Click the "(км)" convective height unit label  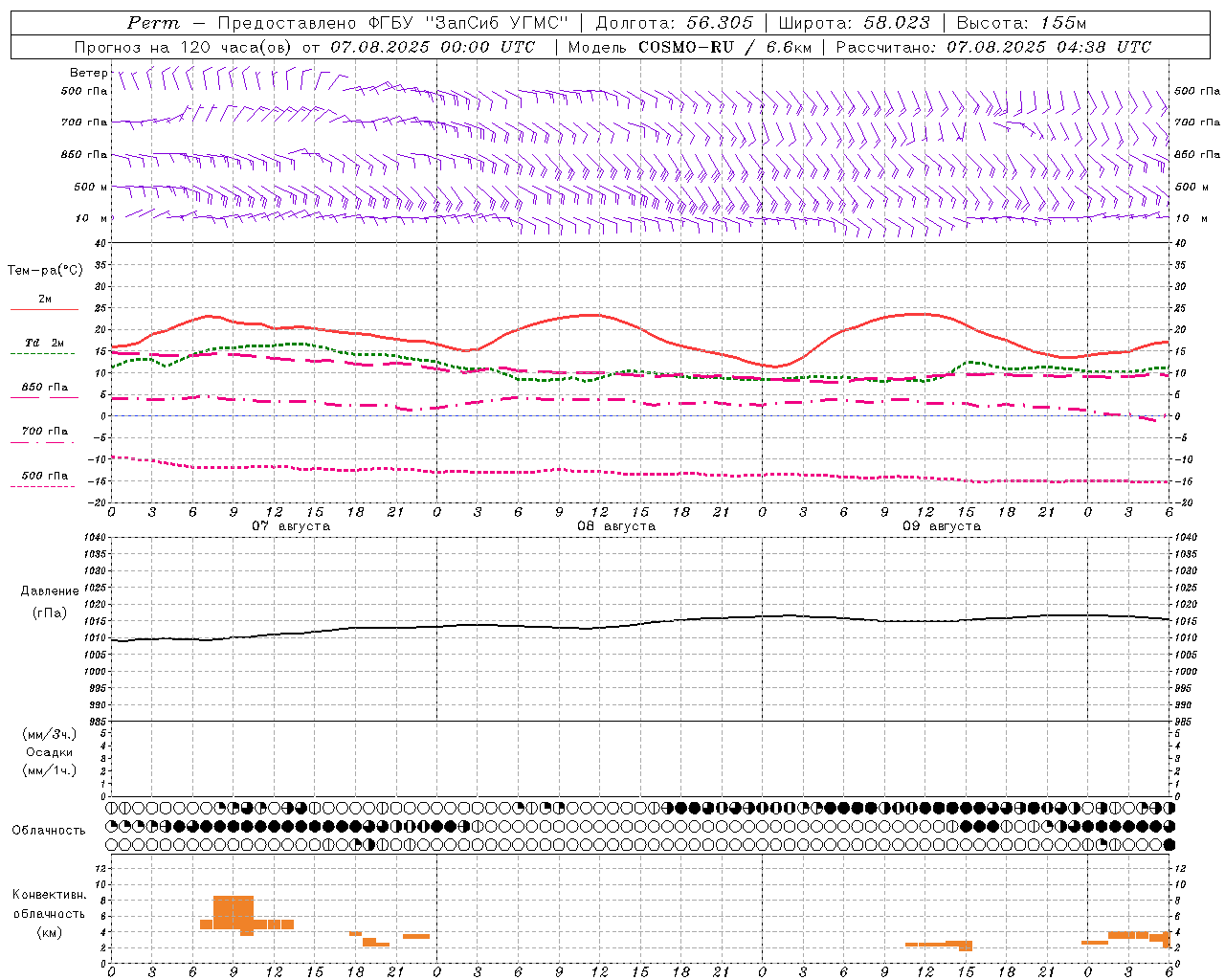click(49, 932)
